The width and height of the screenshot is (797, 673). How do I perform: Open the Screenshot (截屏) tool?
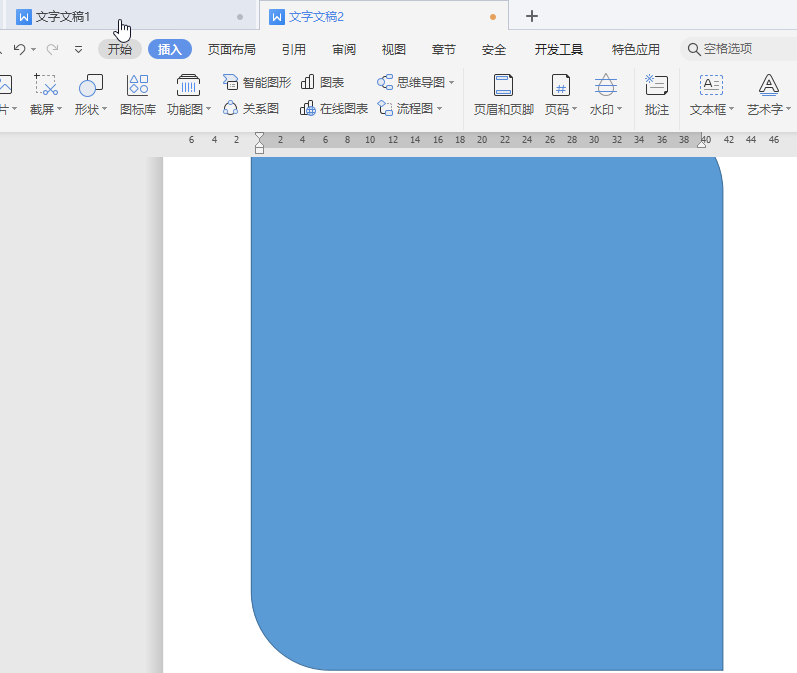[x=45, y=95]
